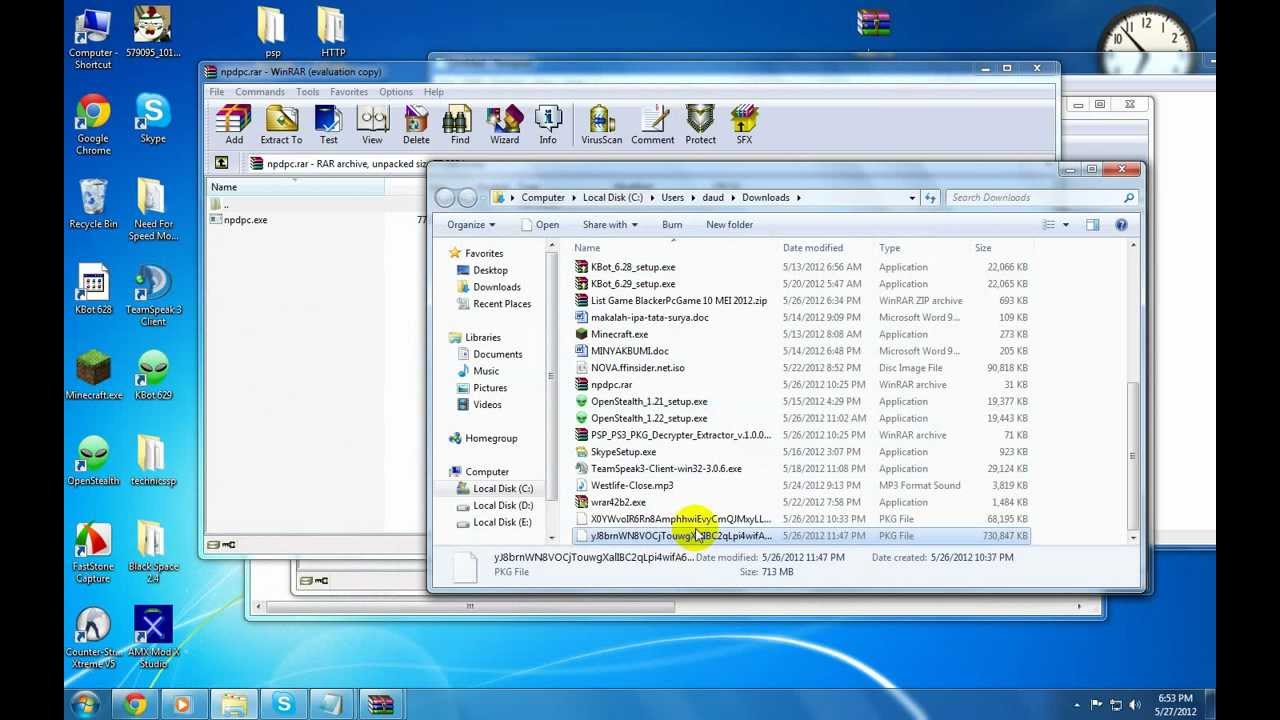
Task: Click the daud breadcrumb in address bar
Action: click(x=713, y=198)
